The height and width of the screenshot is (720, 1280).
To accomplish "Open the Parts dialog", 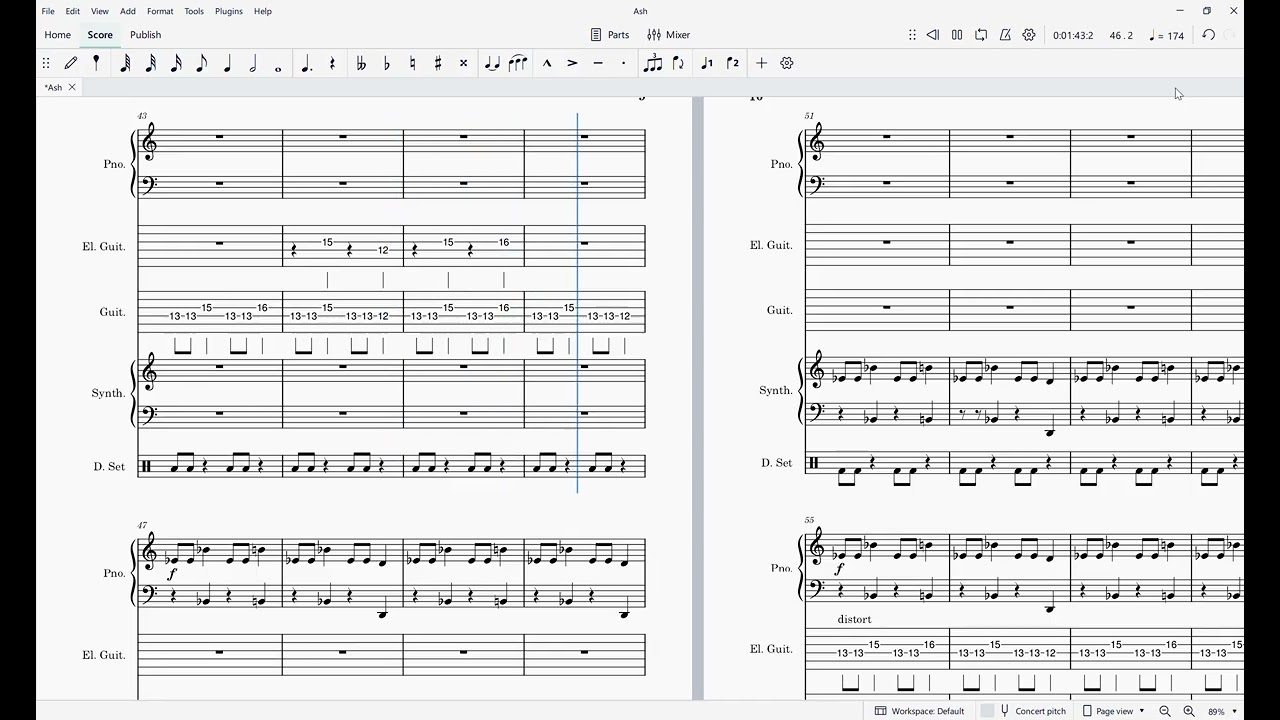I will click(x=610, y=35).
